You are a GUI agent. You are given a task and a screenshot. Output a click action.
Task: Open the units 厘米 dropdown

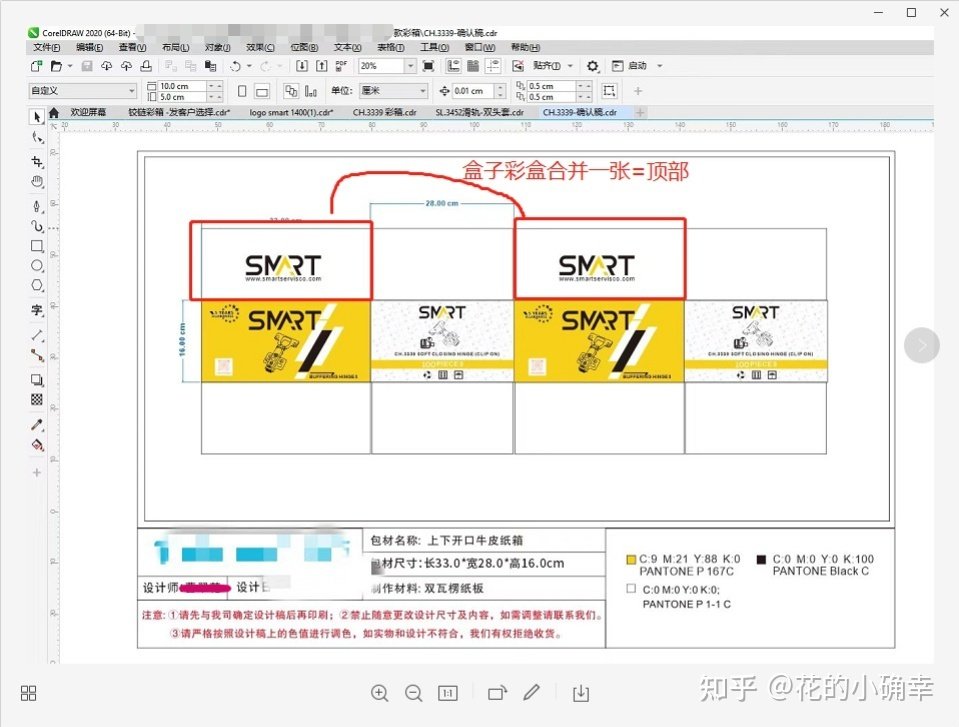[x=423, y=91]
